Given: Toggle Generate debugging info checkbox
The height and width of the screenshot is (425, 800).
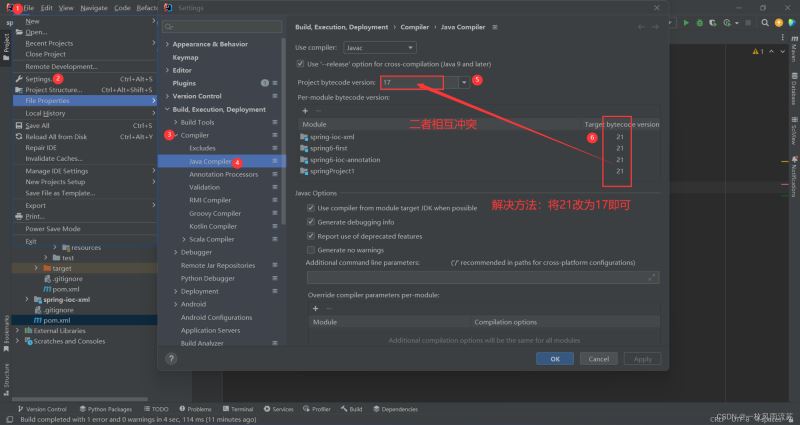Looking at the screenshot, I should pos(311,222).
